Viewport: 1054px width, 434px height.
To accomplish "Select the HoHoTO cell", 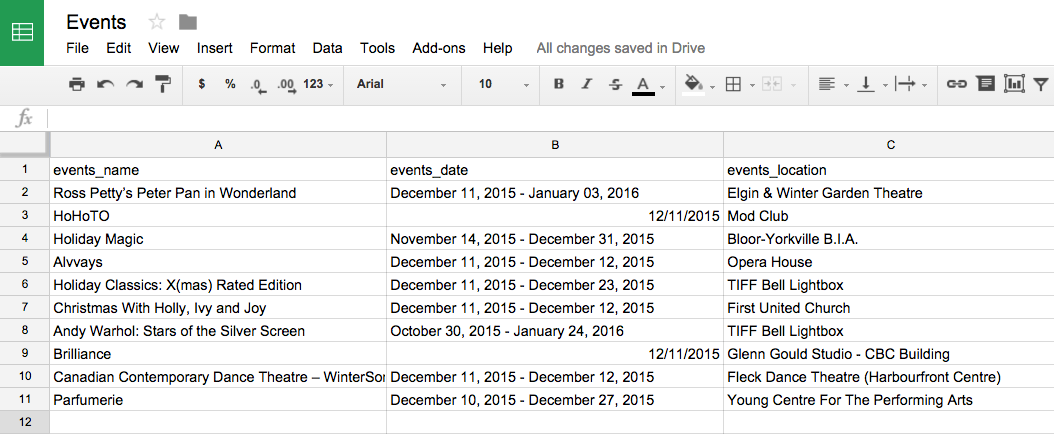I will point(218,216).
